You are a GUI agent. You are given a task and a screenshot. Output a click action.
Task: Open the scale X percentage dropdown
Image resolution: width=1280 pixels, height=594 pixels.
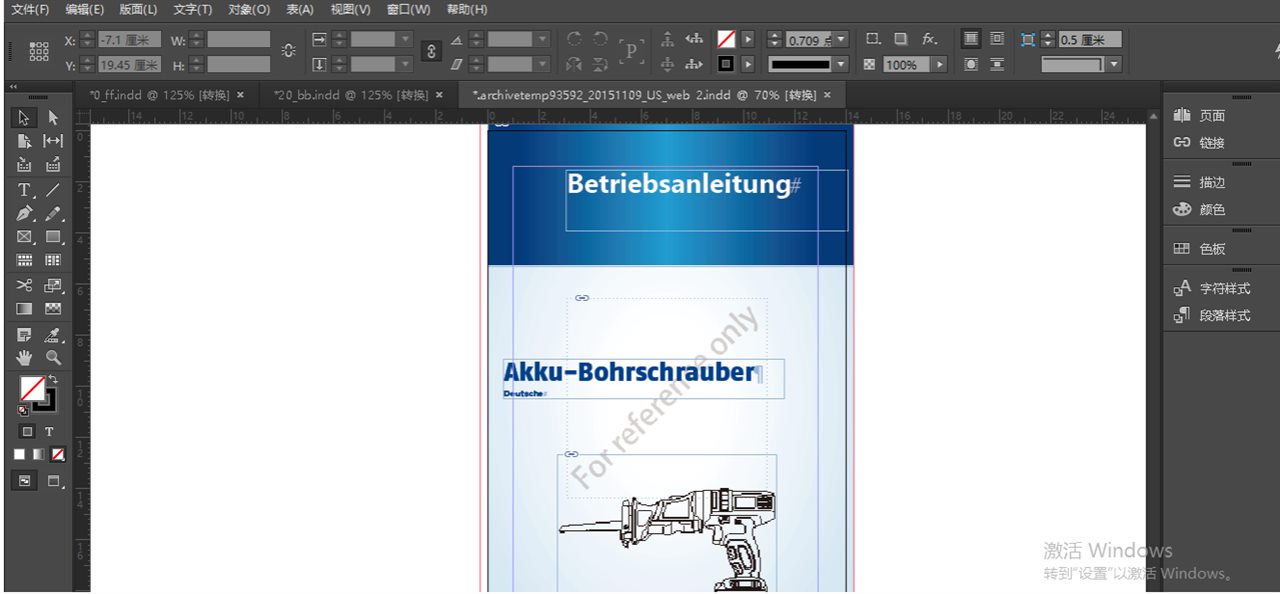tap(405, 40)
